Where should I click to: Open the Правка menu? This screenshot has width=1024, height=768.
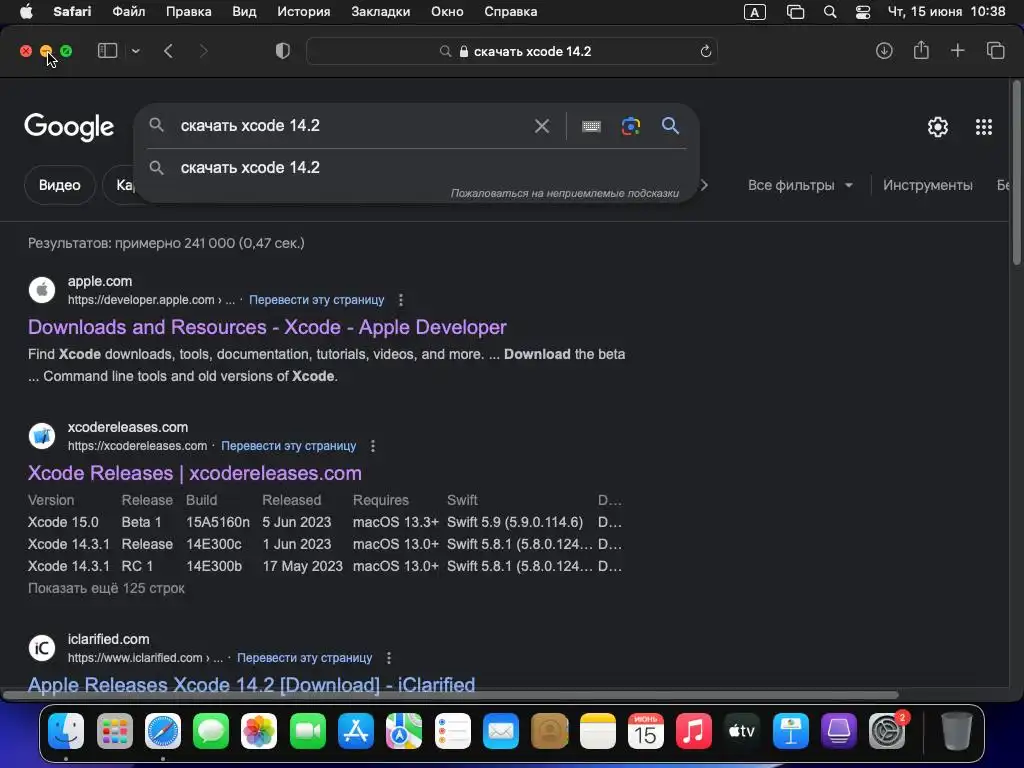coord(188,12)
